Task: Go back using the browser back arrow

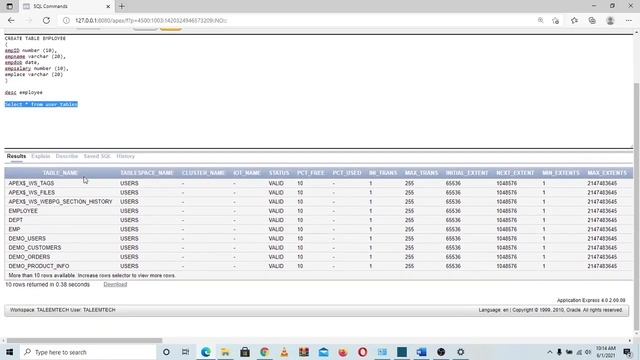Action: pos(11,20)
